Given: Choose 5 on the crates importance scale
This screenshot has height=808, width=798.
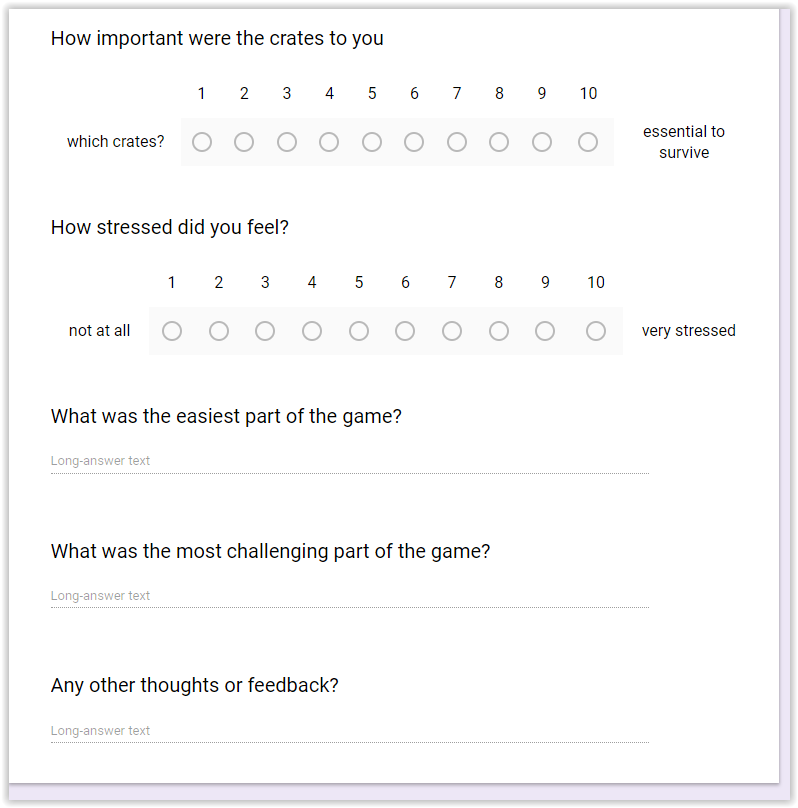Looking at the screenshot, I should click(x=372, y=142).
